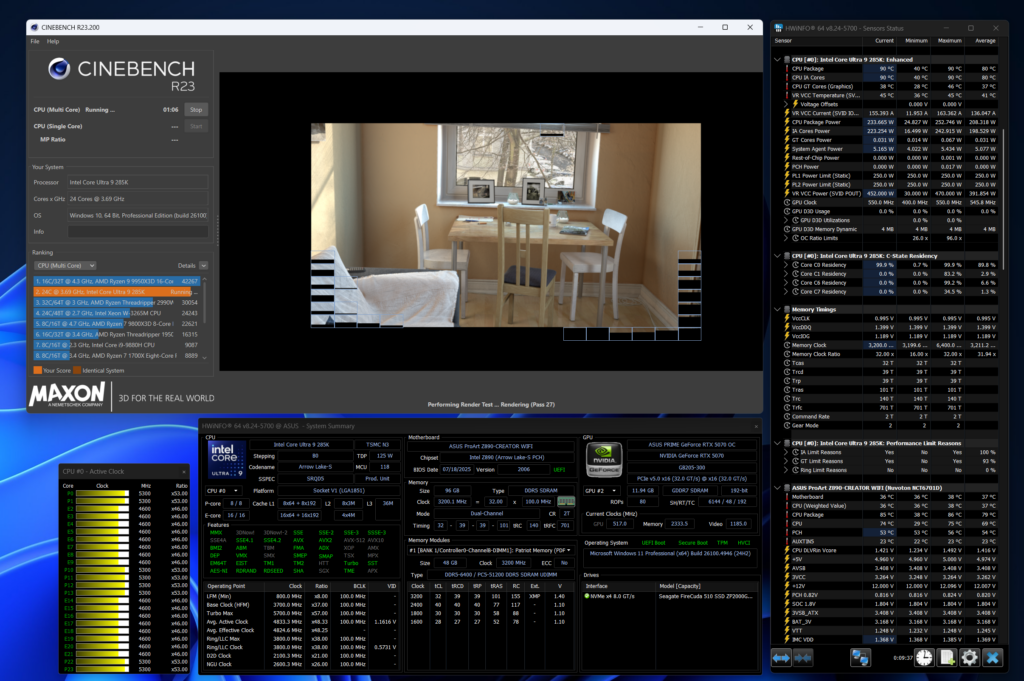The width and height of the screenshot is (1024, 681).
Task: Select the AMD Ryzen 9 9950X3D ranking entry
Action: [117, 281]
